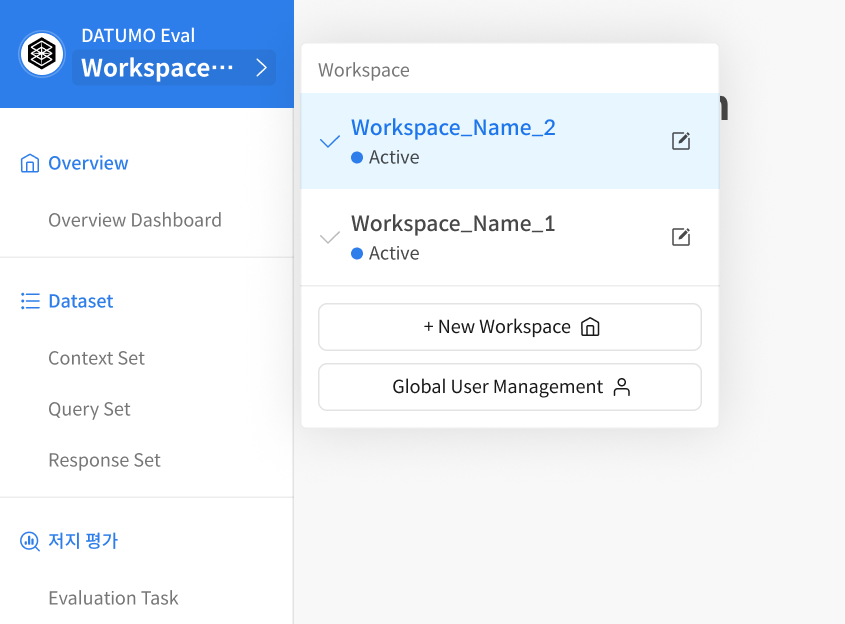Image resolution: width=845 pixels, height=624 pixels.
Task: Click the 저지 평가 chart icon
Action: click(30, 541)
